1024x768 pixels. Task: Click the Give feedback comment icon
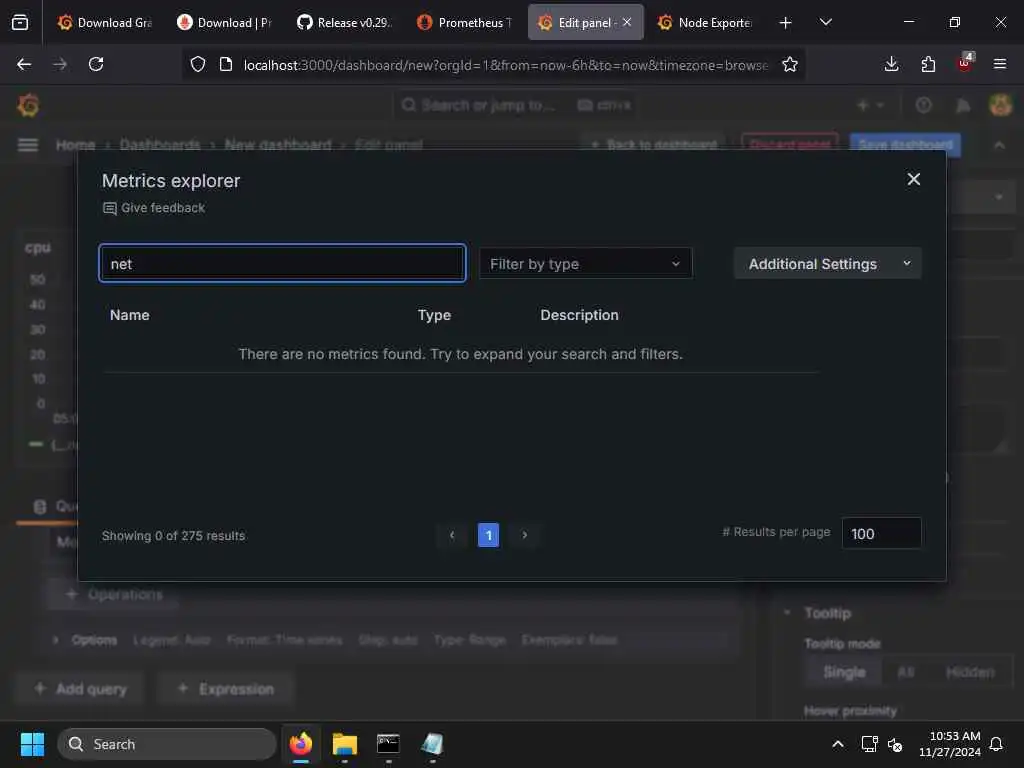(x=110, y=208)
